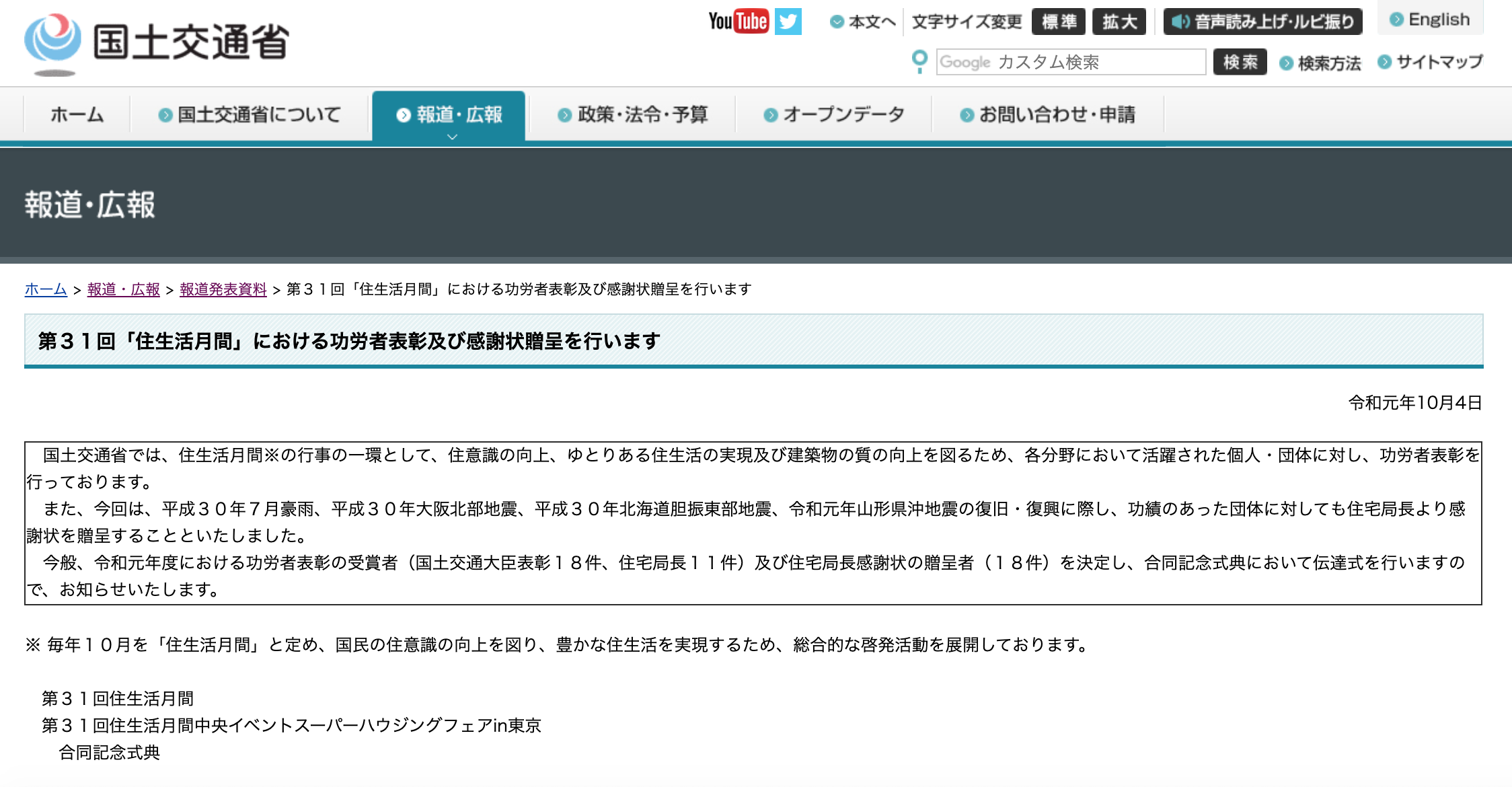
Task: Switch to the English site
Action: pos(1431,20)
